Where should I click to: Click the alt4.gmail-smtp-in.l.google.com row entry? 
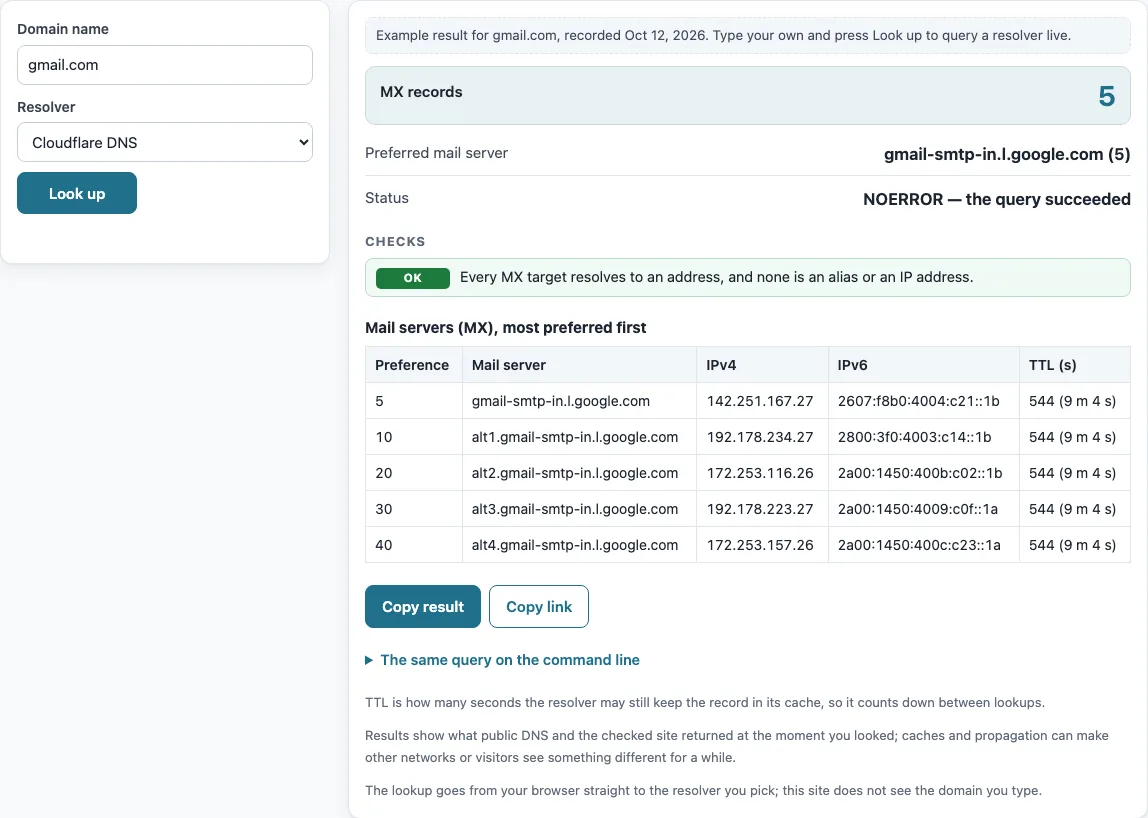pyautogui.click(x=575, y=545)
